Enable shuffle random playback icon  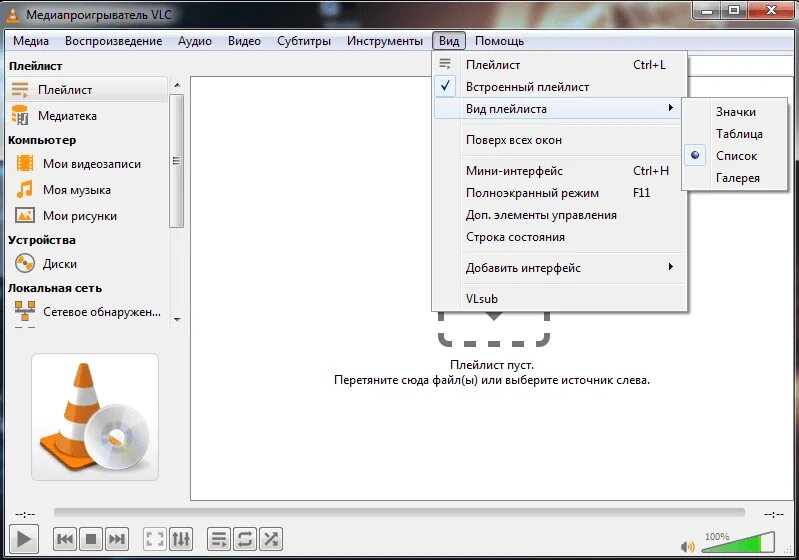point(271,539)
